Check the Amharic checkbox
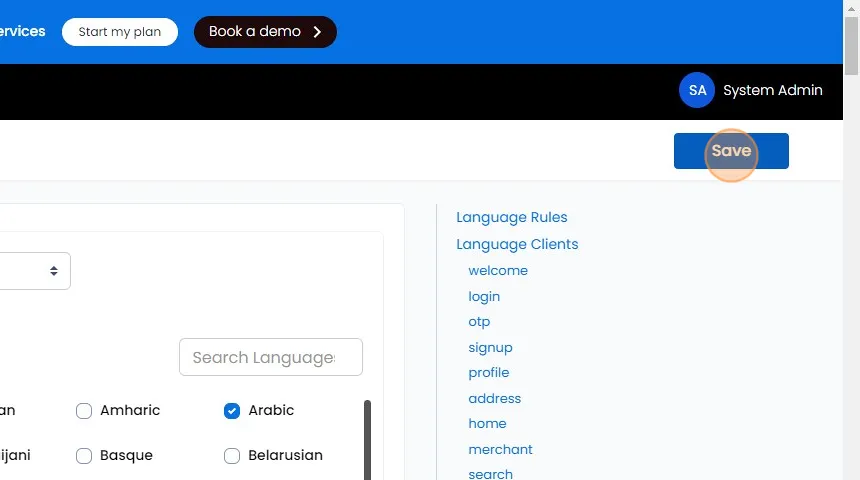This screenshot has width=860, height=480. coord(84,410)
